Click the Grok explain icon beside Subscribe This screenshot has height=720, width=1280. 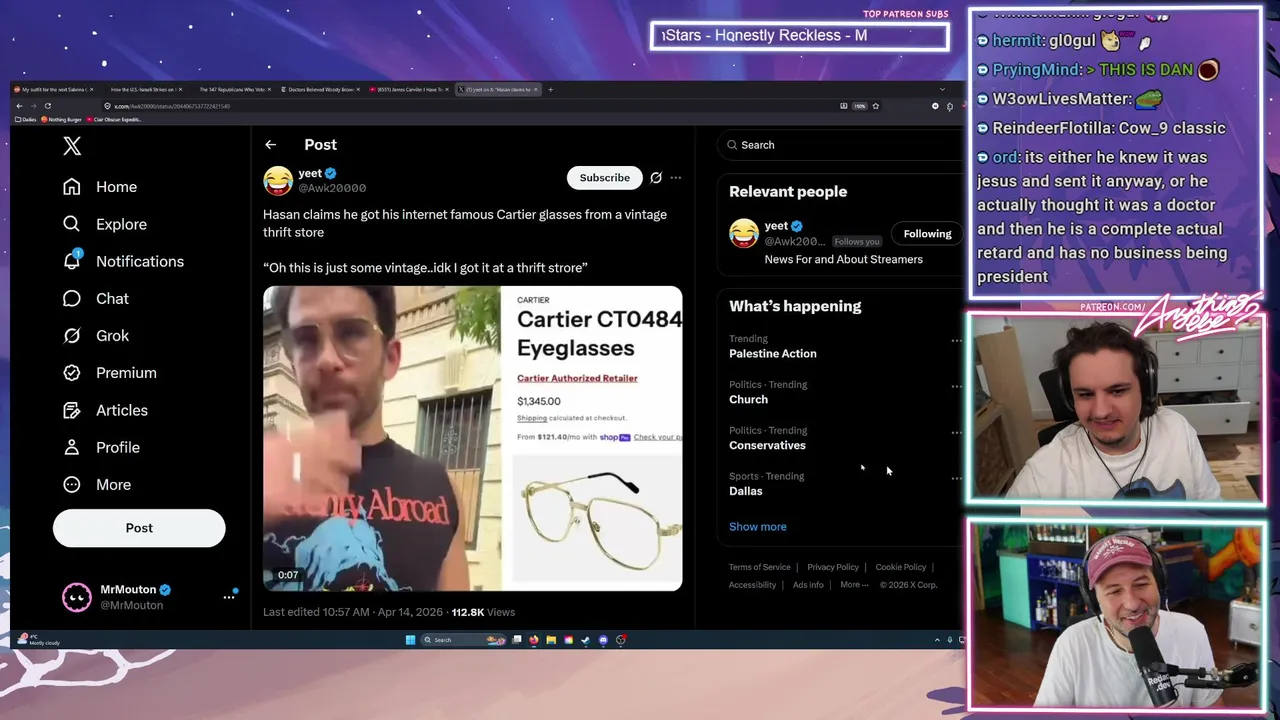click(656, 178)
